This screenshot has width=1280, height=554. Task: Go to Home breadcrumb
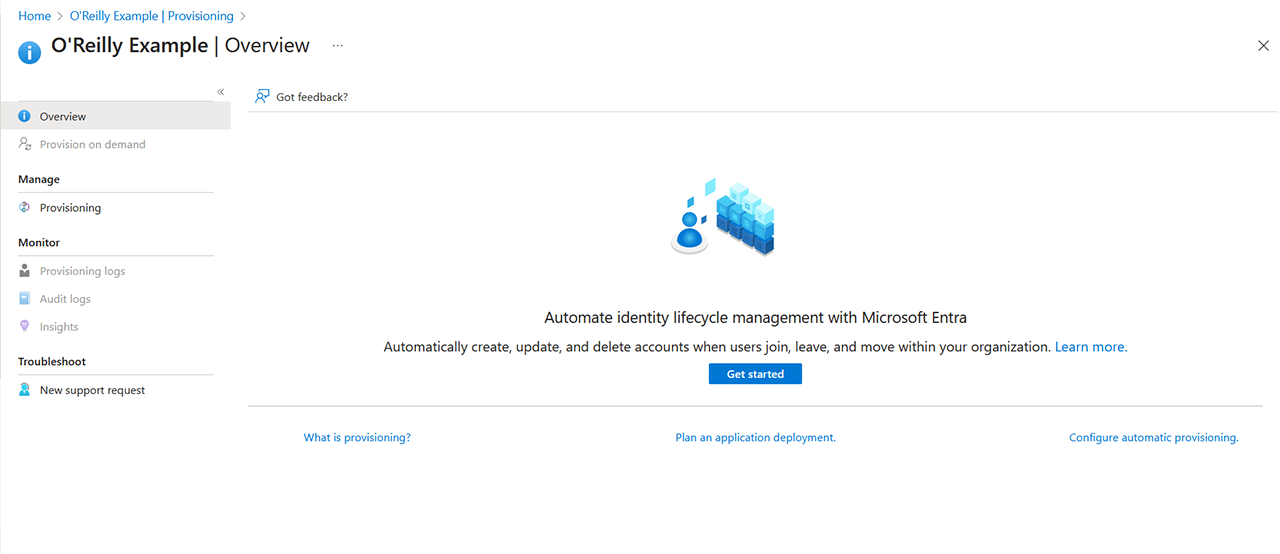34,16
